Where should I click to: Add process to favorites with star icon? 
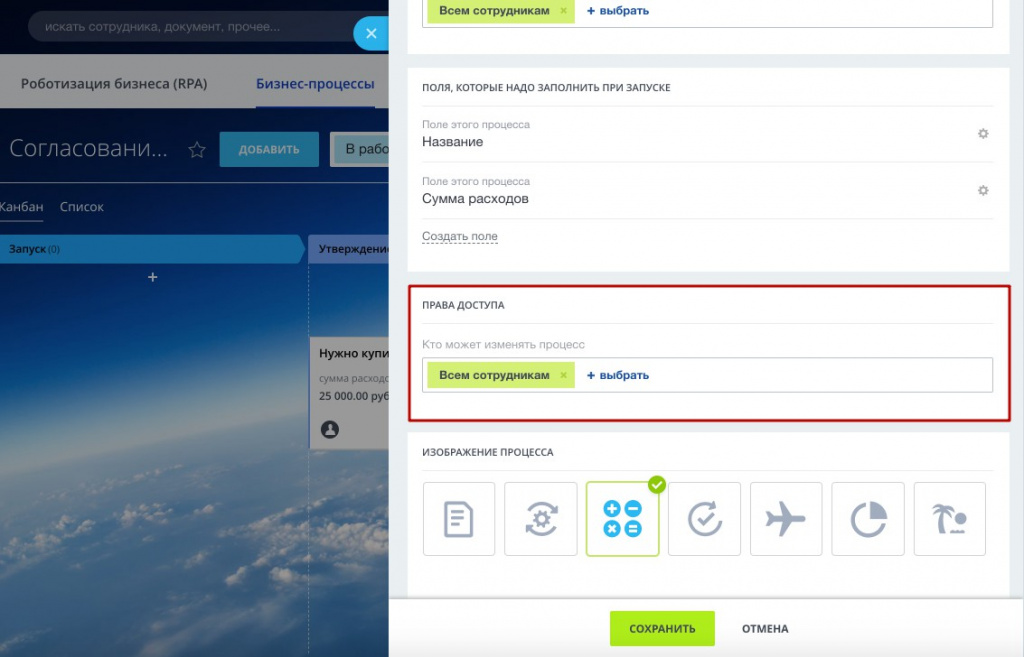[197, 150]
